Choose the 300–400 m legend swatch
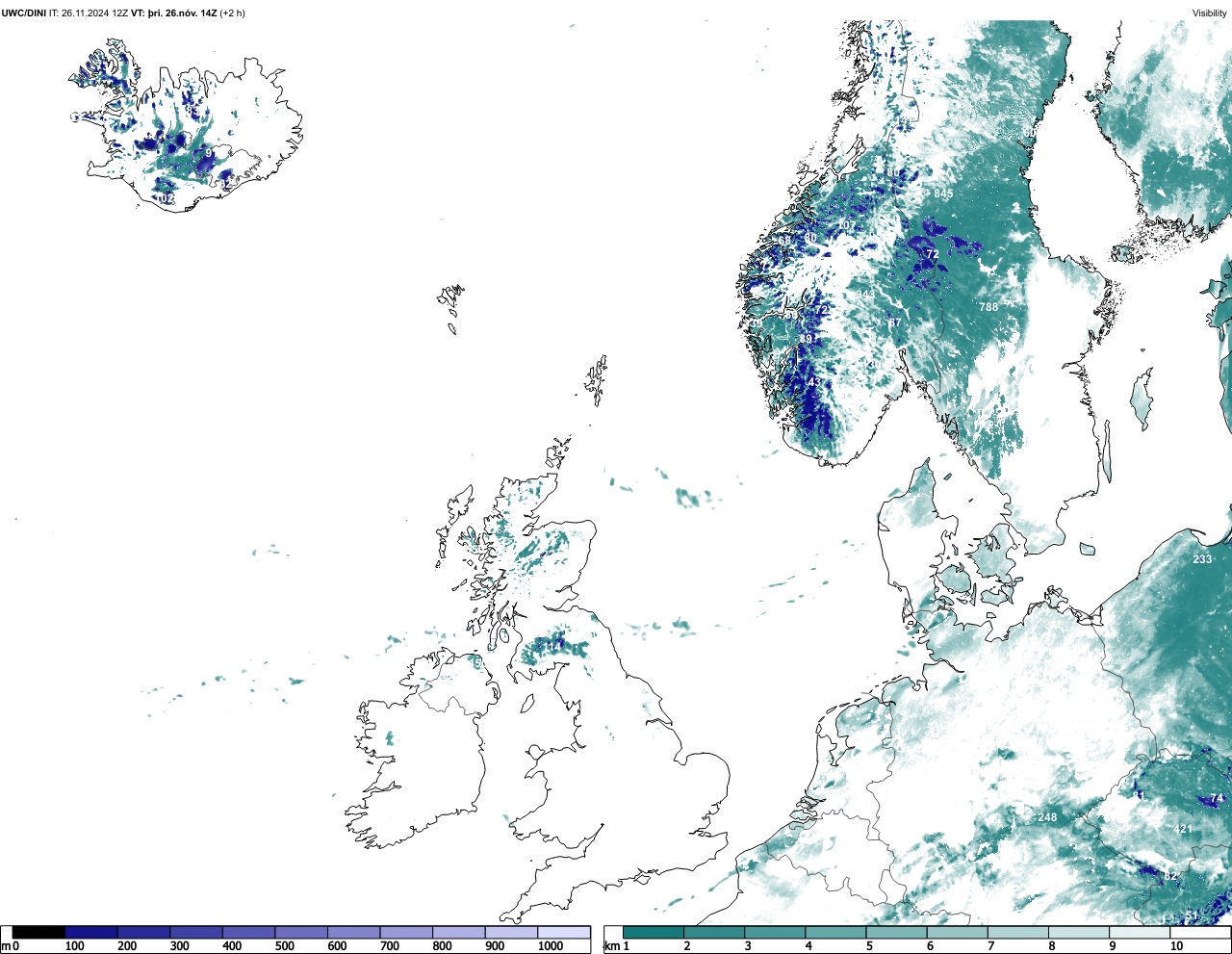The image size is (1232, 954). point(196,932)
